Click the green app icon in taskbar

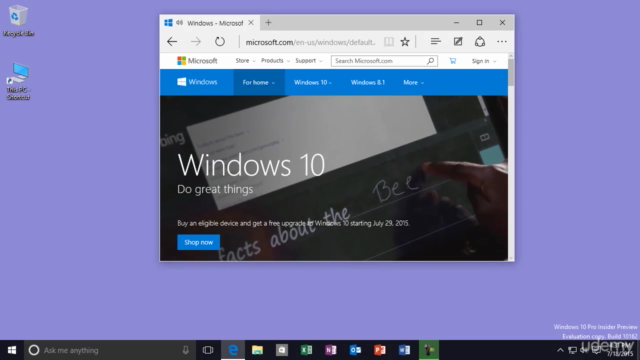429,350
